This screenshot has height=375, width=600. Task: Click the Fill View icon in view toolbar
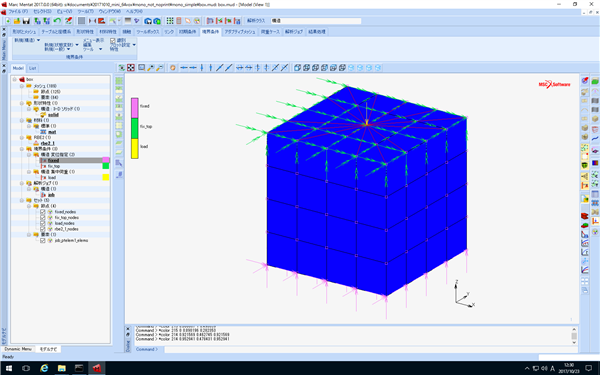tap(131, 68)
